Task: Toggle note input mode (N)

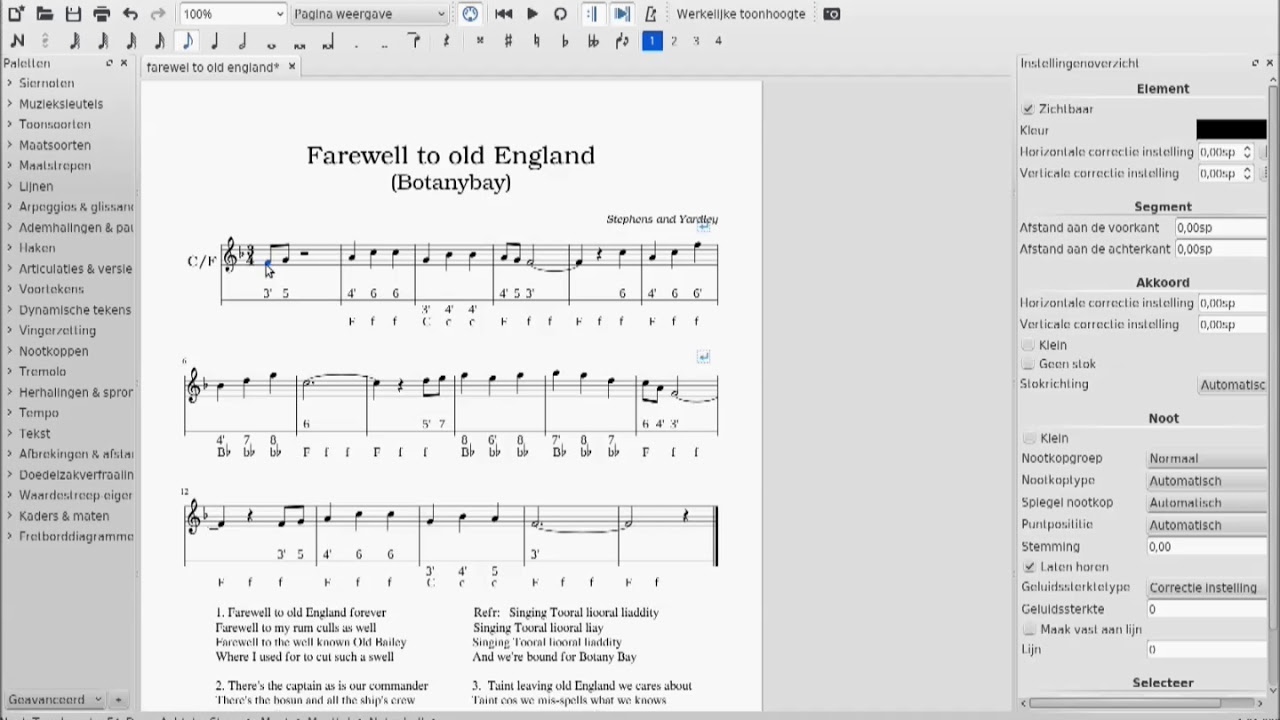Action: coord(17,41)
